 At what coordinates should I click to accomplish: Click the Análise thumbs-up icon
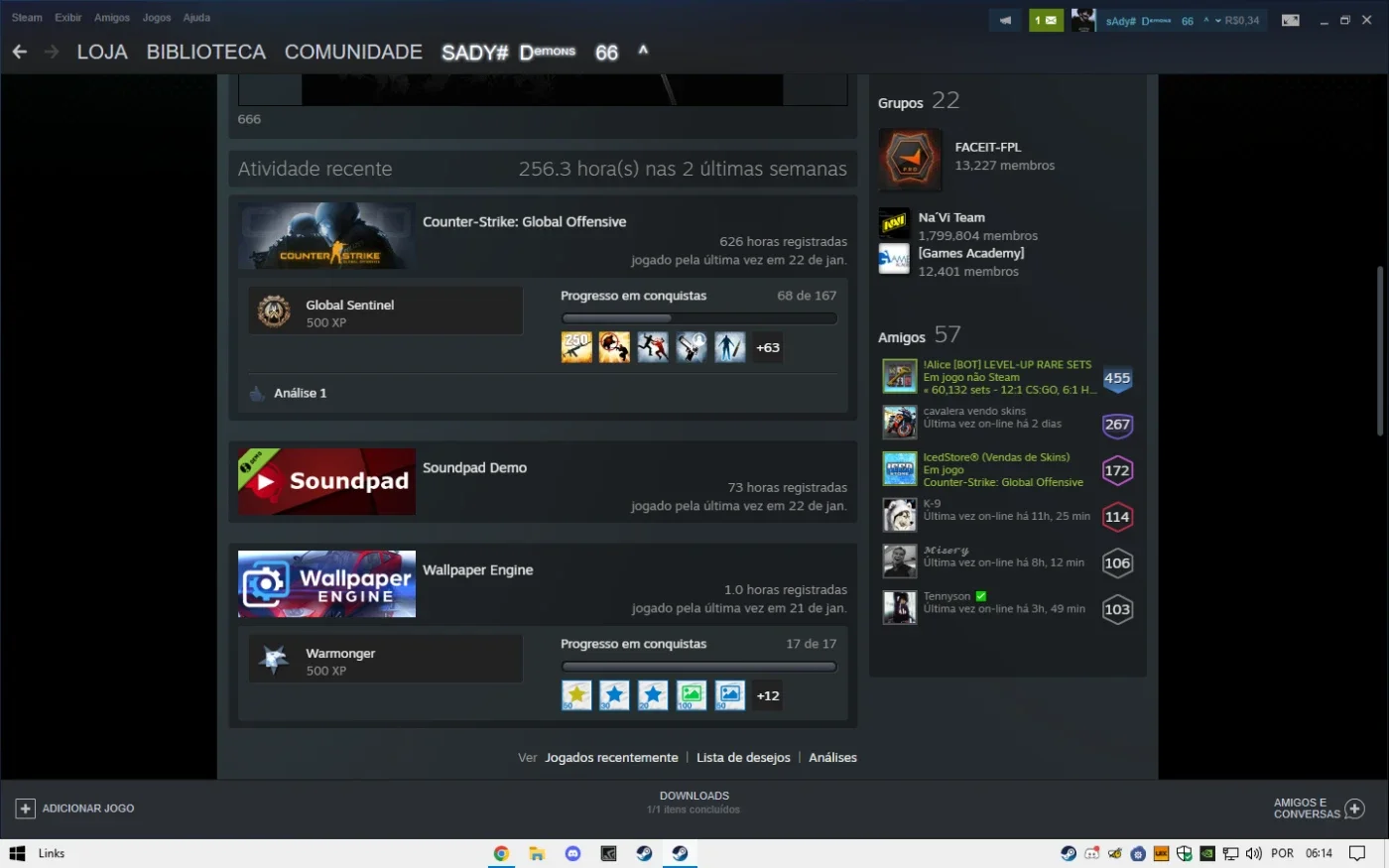click(x=258, y=393)
